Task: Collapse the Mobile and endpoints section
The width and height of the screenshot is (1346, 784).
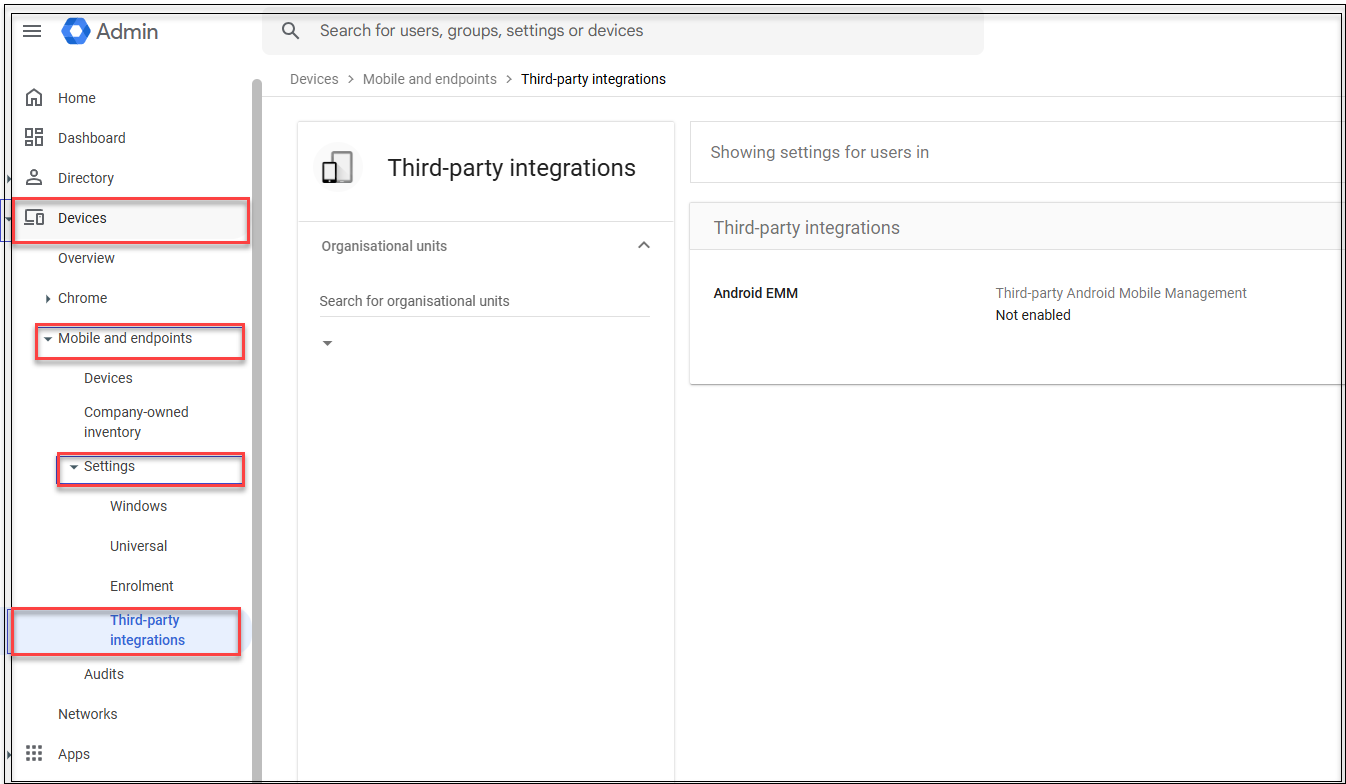Action: (x=48, y=339)
